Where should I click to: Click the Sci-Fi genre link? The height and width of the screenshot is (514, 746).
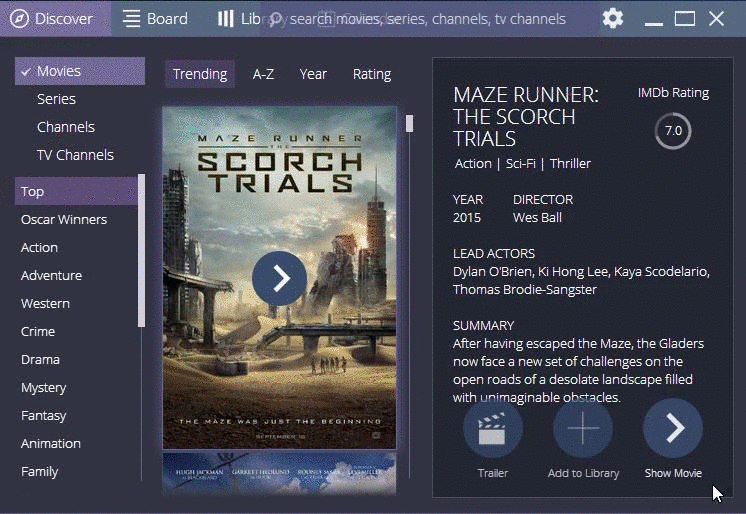click(x=520, y=164)
